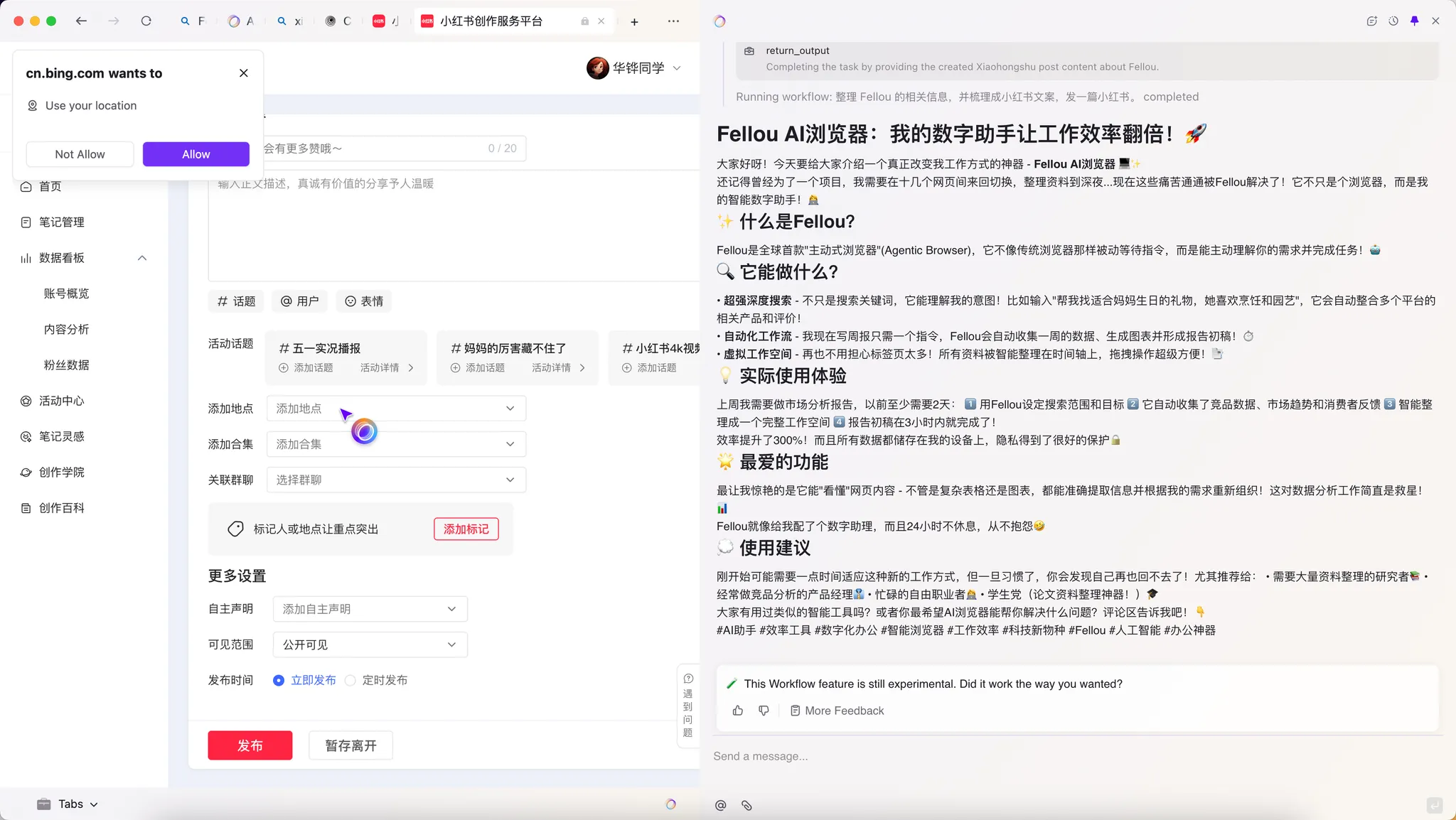Viewport: 1456px width, 820px height.
Task: Click the pin icon in assistant panel
Action: (x=1414, y=21)
